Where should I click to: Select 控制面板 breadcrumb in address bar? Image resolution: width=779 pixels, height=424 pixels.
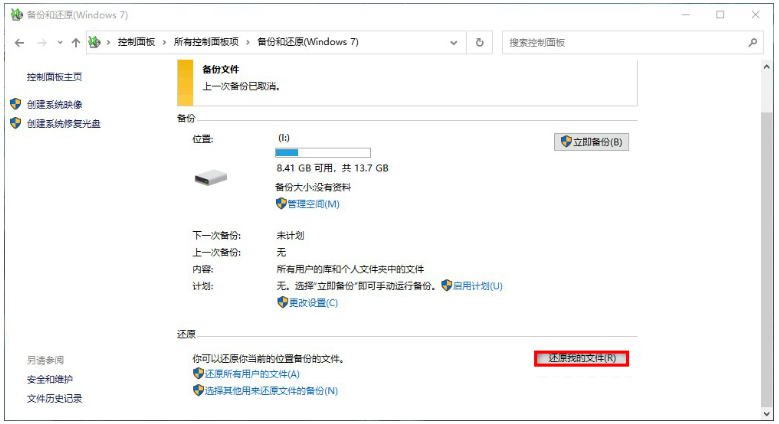(136, 42)
